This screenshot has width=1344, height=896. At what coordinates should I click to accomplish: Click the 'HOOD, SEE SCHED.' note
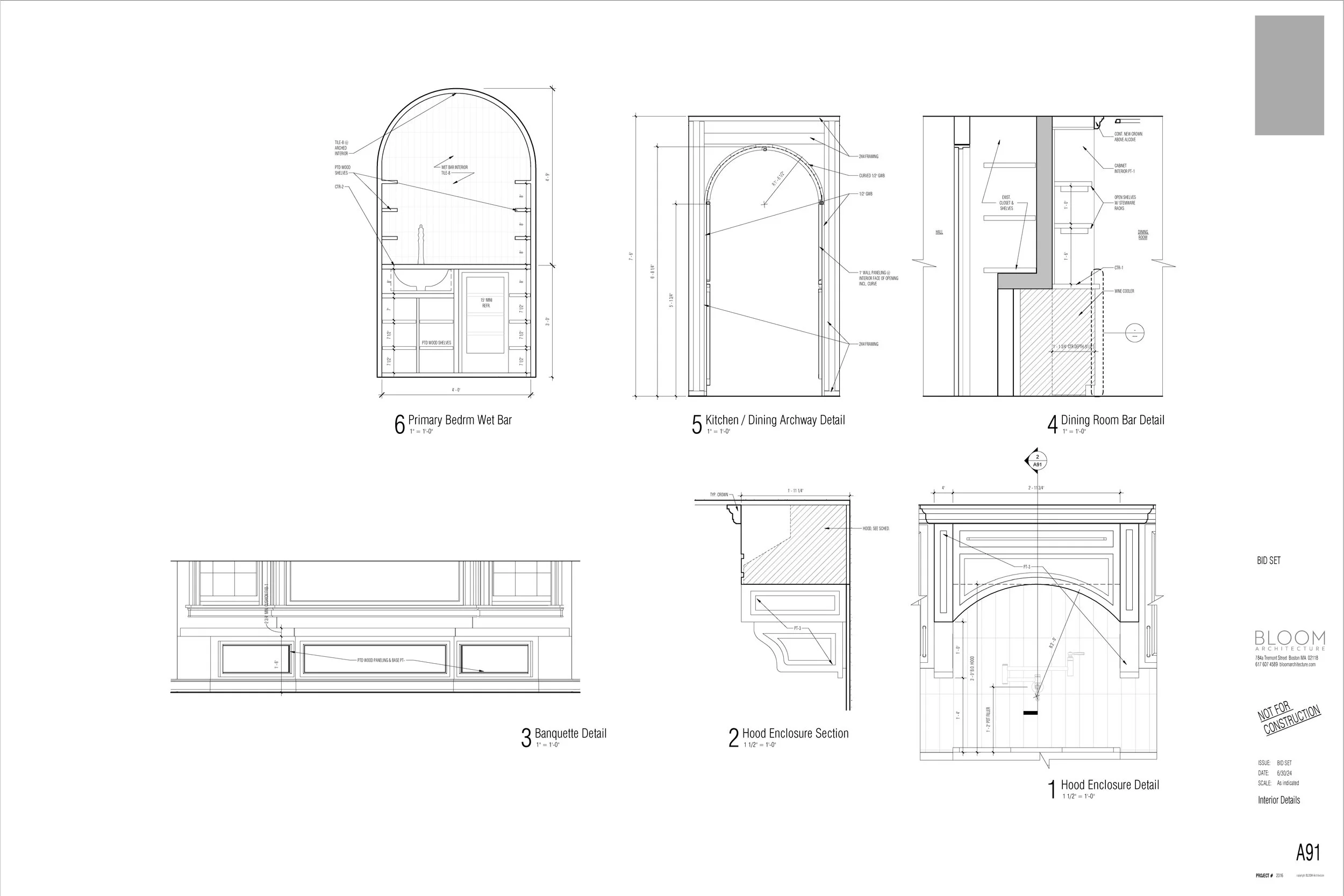point(876,528)
